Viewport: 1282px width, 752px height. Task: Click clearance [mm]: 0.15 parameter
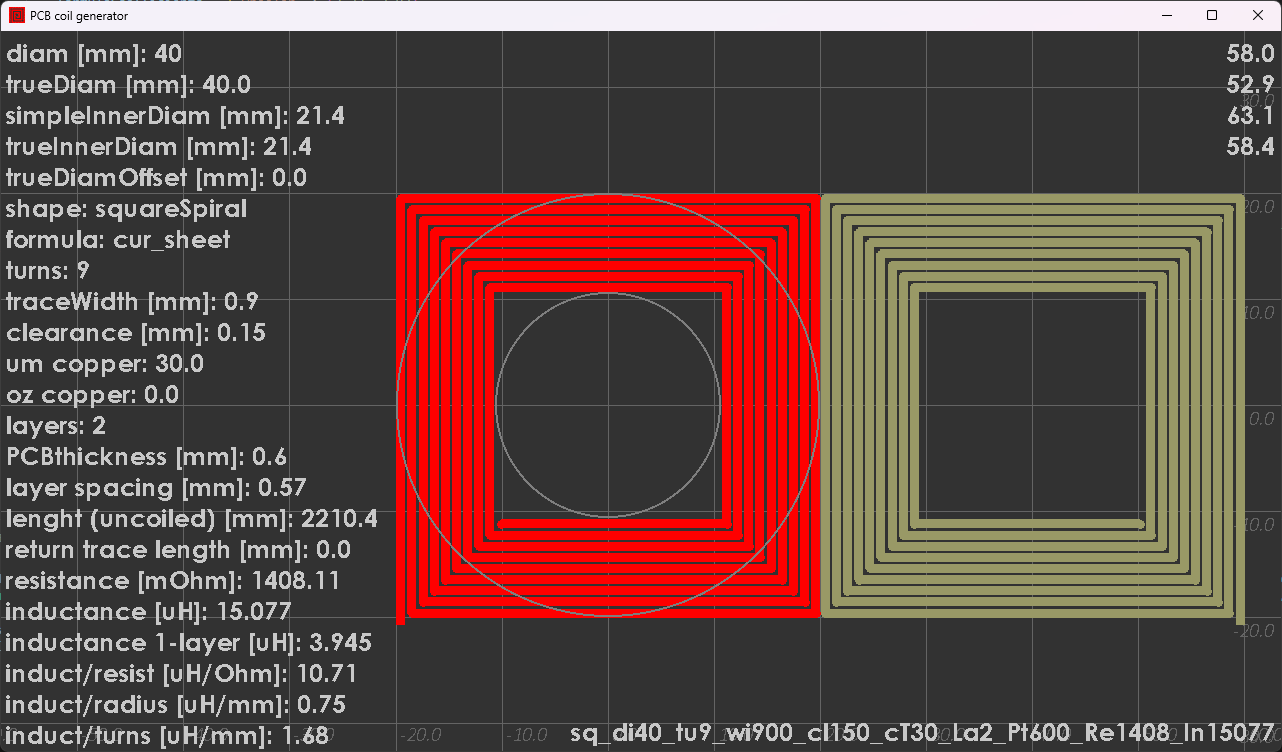pos(136,333)
